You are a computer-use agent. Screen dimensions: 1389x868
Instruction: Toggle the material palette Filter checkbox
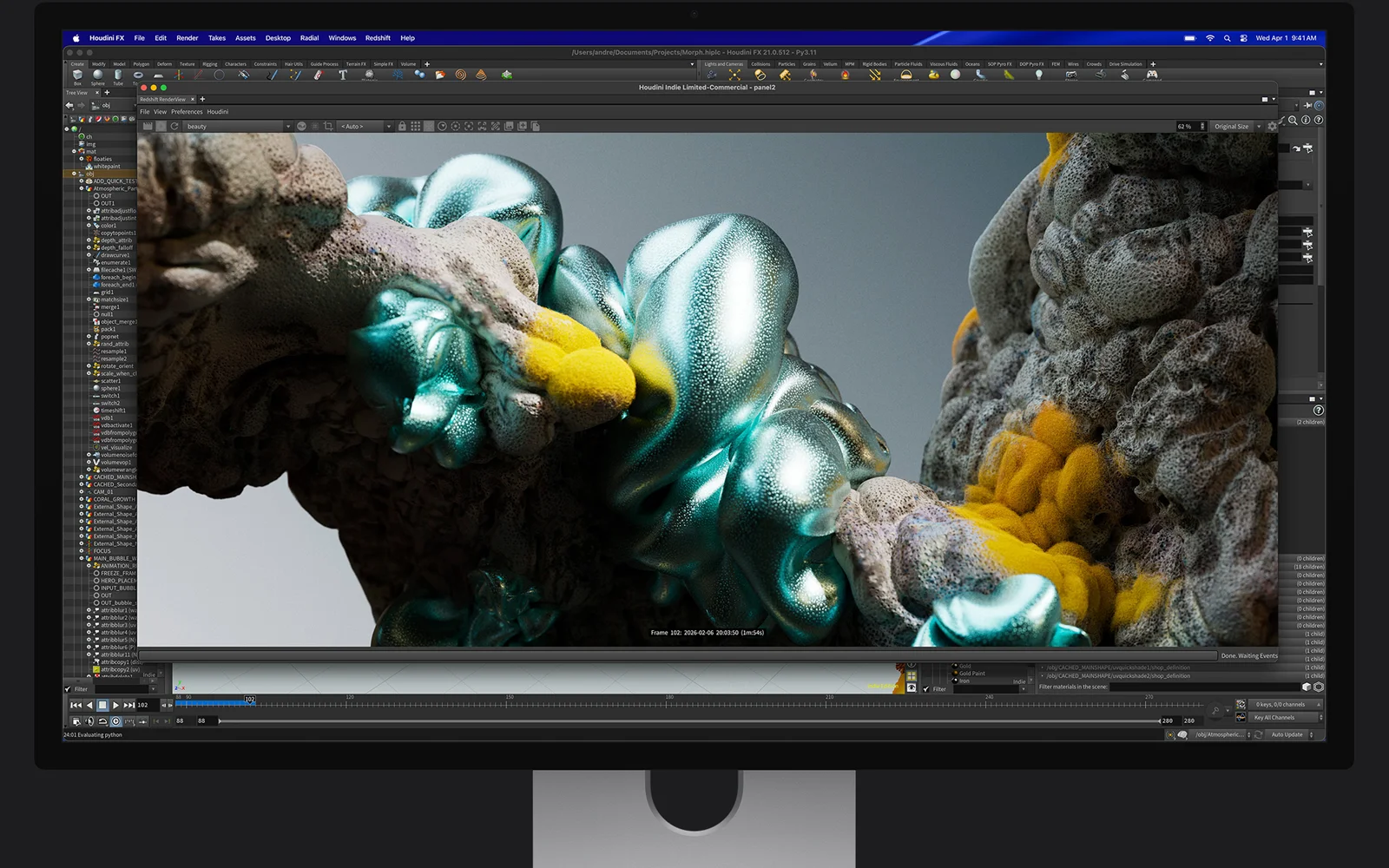[x=926, y=689]
